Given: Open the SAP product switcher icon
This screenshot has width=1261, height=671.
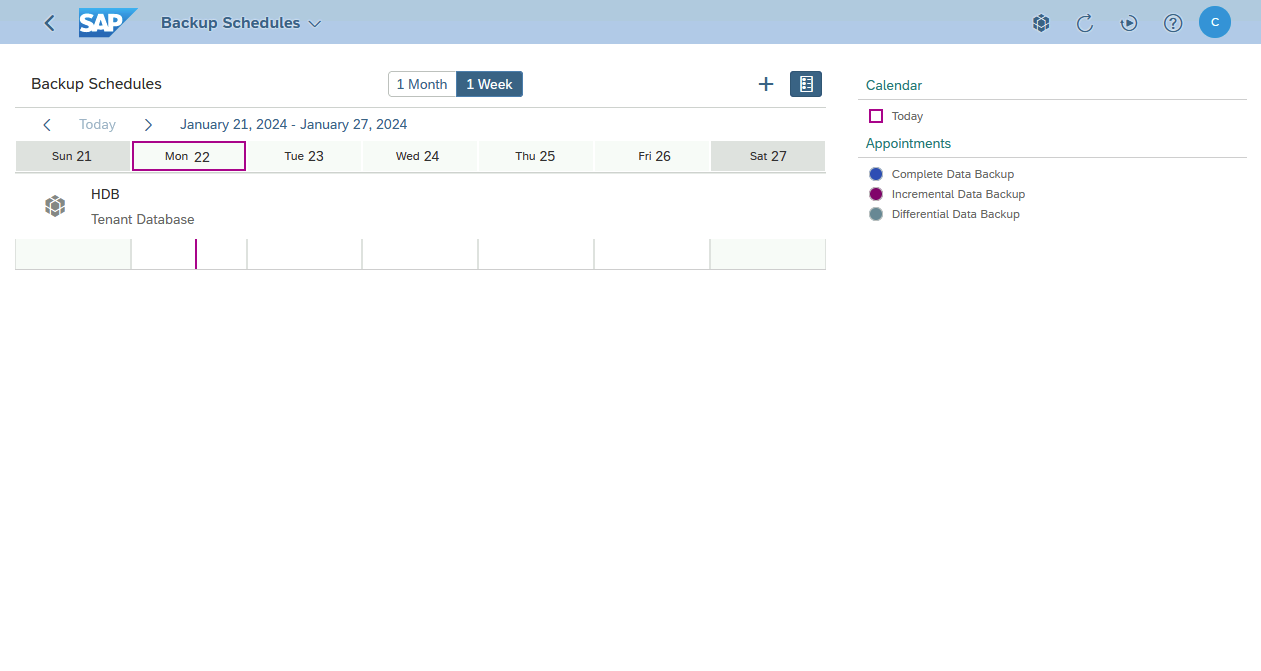Looking at the screenshot, I should click(1040, 22).
